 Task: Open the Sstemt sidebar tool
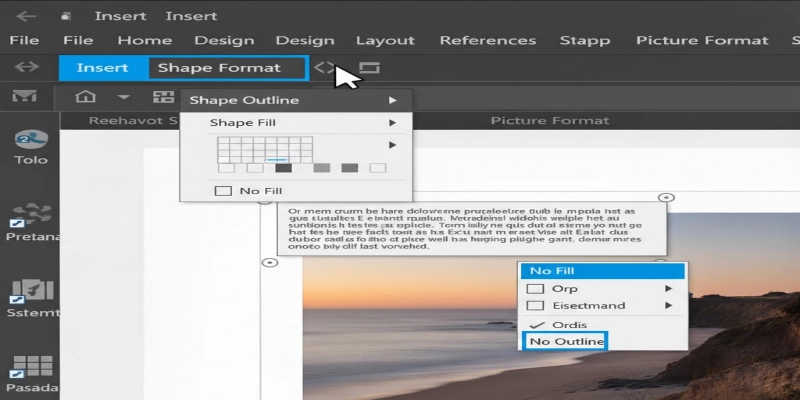[31, 290]
